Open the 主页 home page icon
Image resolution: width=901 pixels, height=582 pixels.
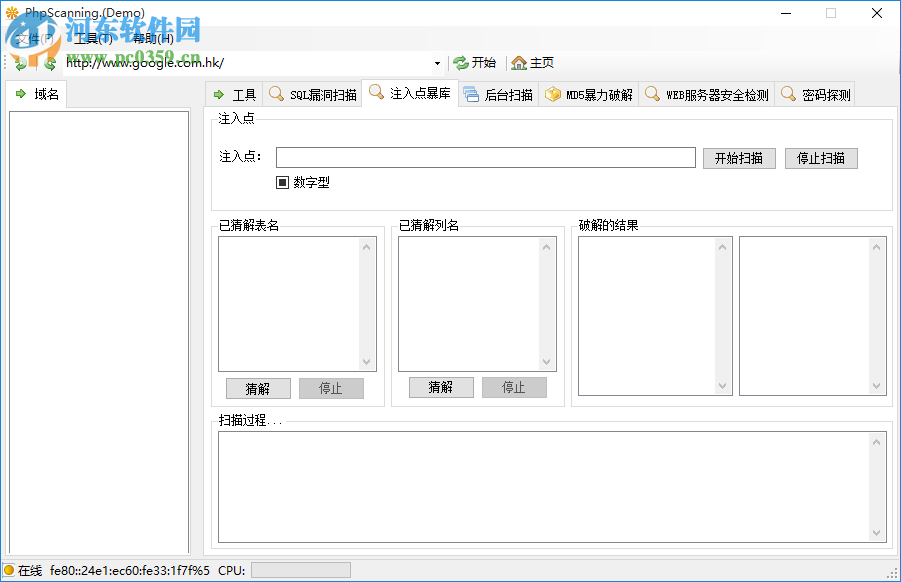click(x=517, y=62)
